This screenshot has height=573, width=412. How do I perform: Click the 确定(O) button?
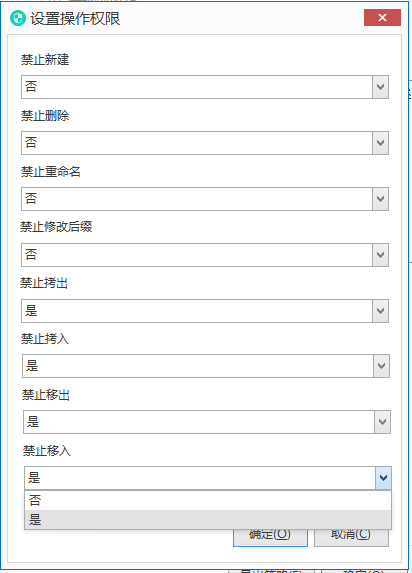(x=270, y=536)
